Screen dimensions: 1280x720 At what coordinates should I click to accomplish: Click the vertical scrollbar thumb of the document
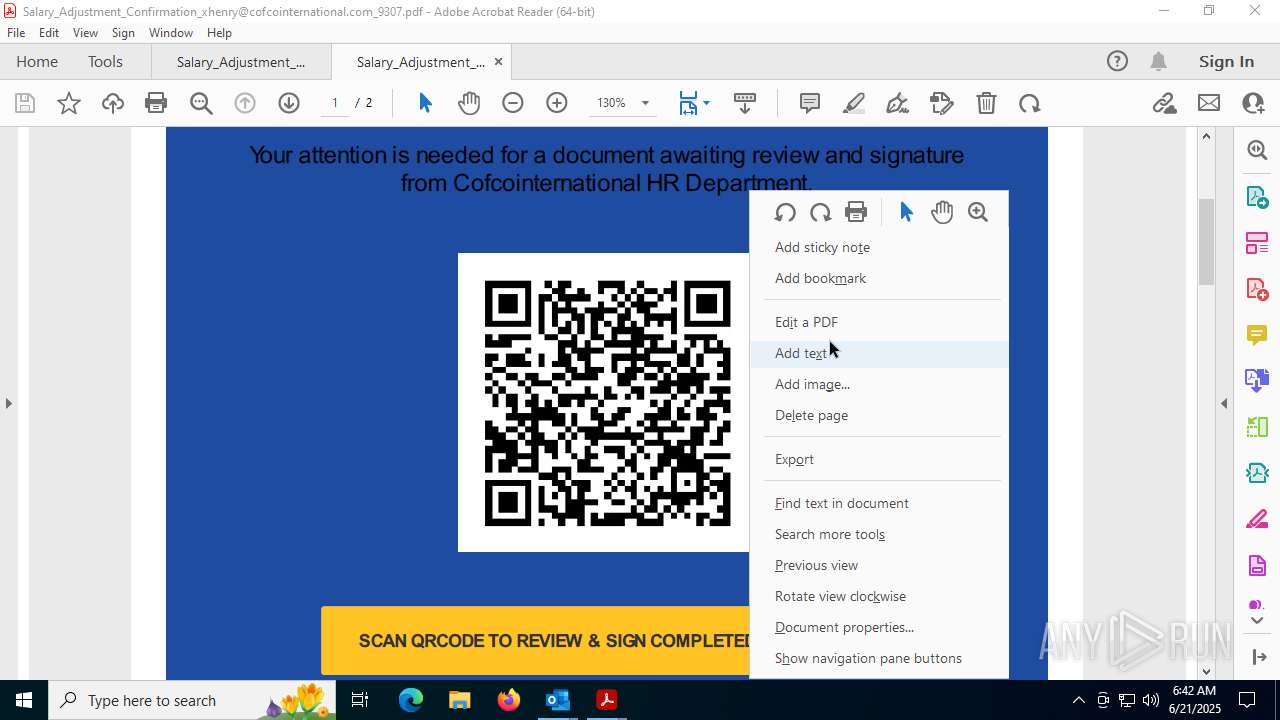[1206, 241]
